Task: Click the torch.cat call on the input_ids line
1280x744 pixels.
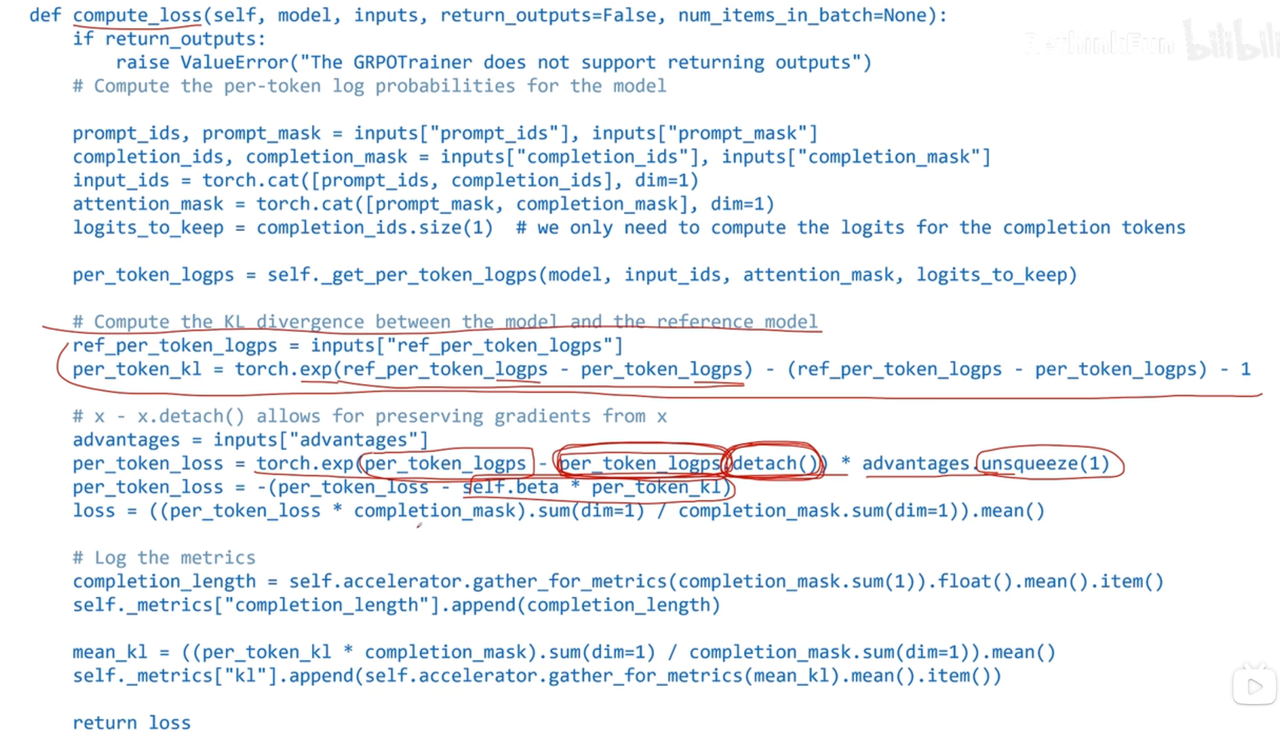Action: click(450, 180)
